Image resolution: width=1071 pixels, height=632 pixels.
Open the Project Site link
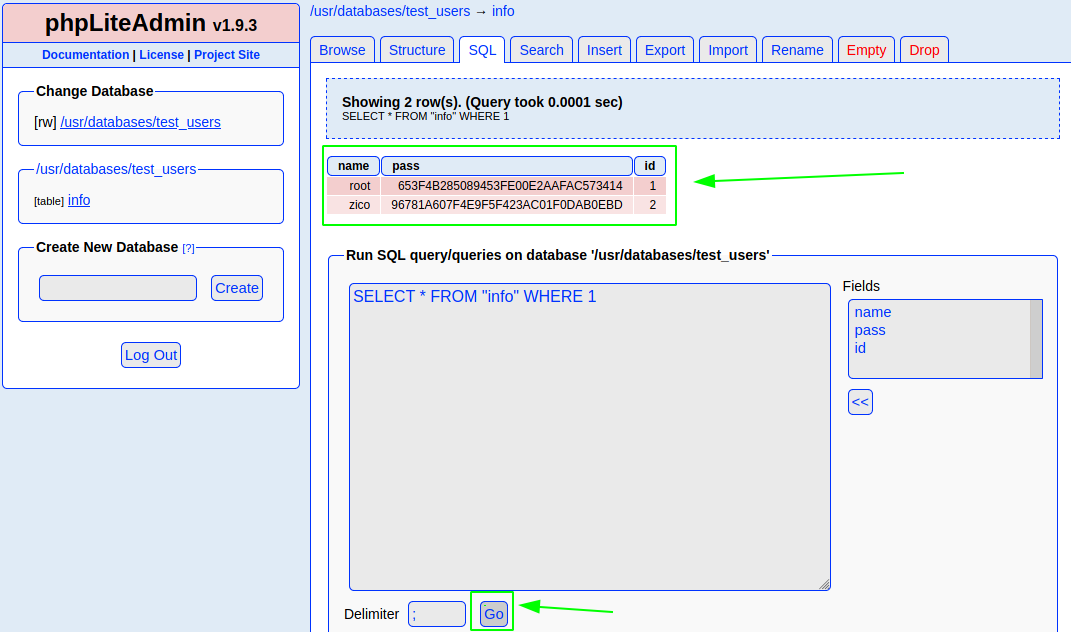click(227, 55)
